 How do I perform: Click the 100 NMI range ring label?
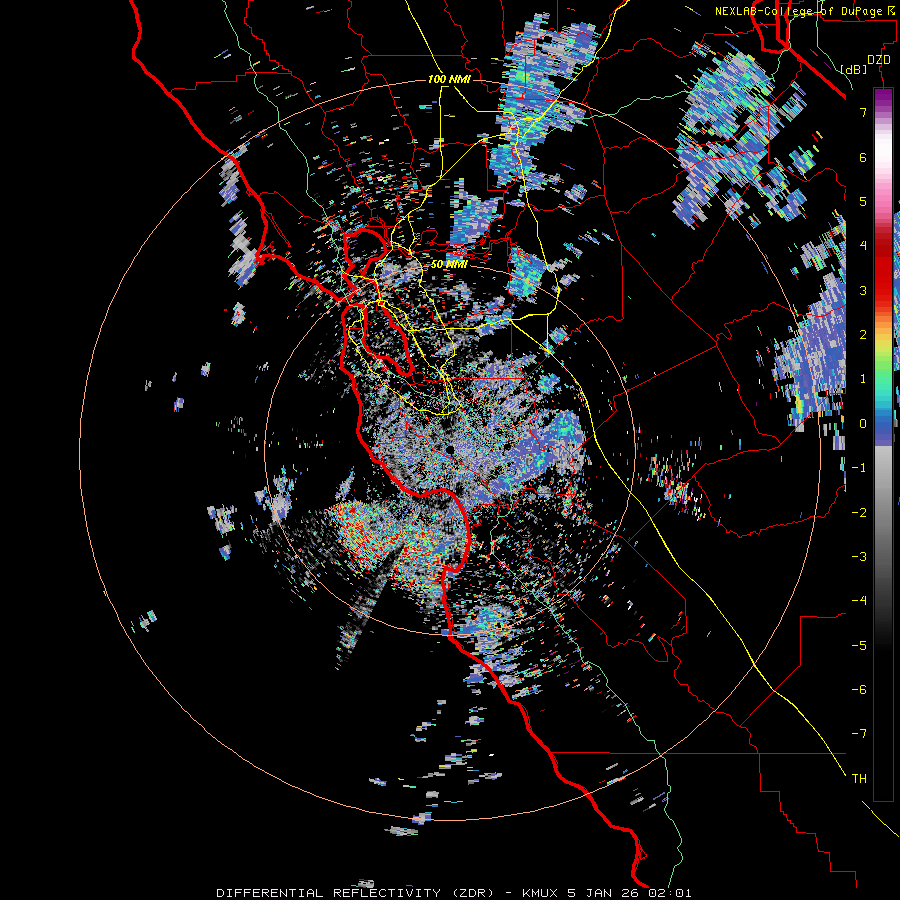tap(449, 79)
